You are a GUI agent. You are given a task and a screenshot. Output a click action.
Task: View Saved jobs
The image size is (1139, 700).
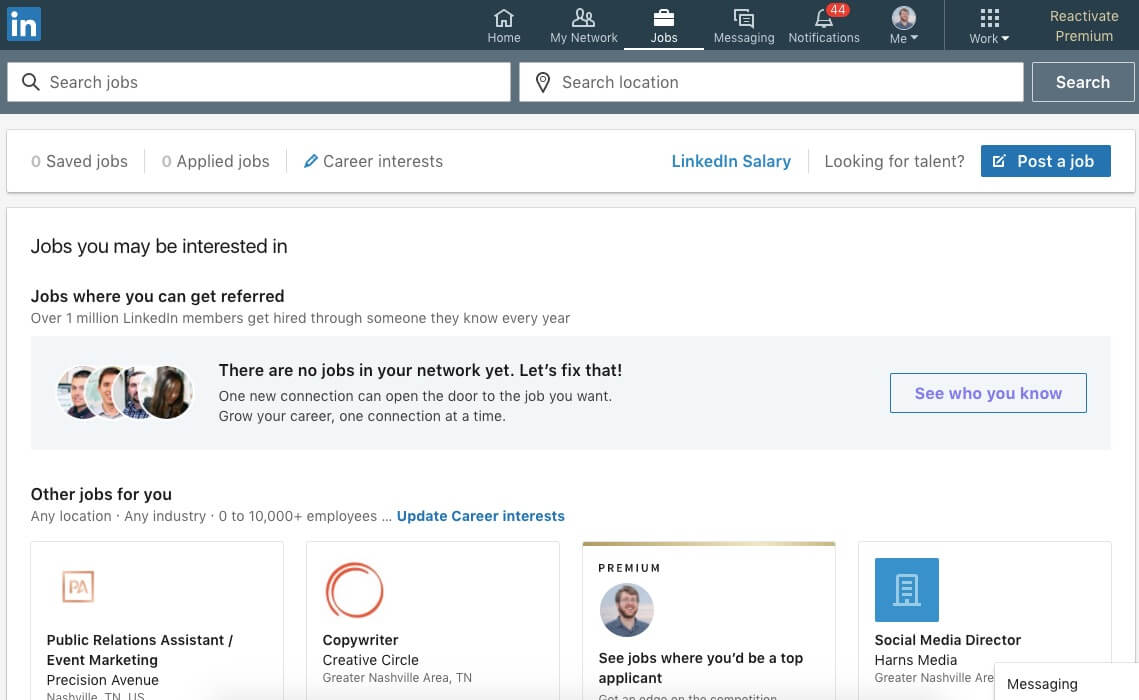click(79, 161)
